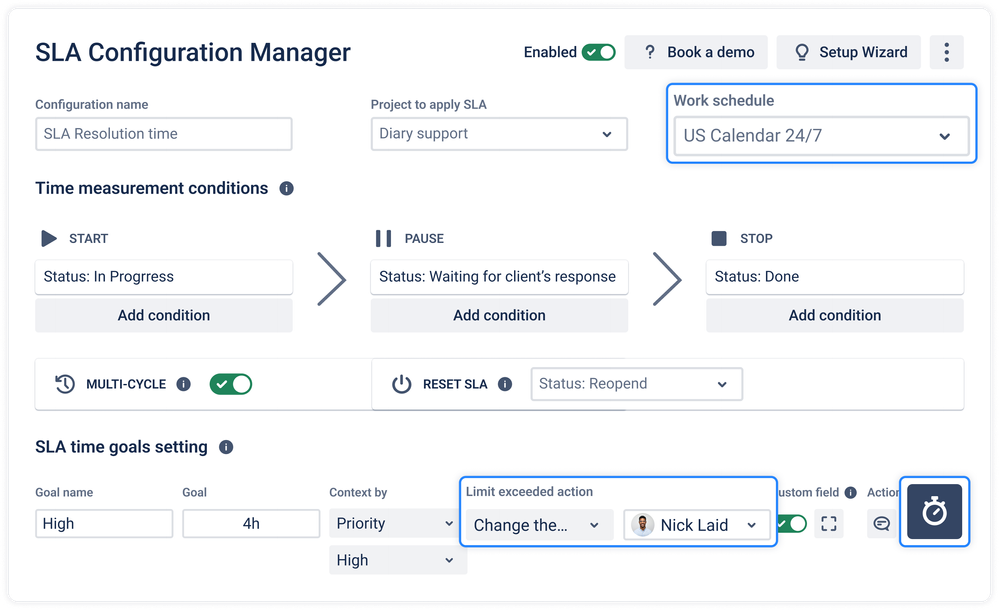Image resolution: width=999 pixels, height=610 pixels.
Task: Click the info icon next to MULTI-CYCLE
Action: [183, 384]
